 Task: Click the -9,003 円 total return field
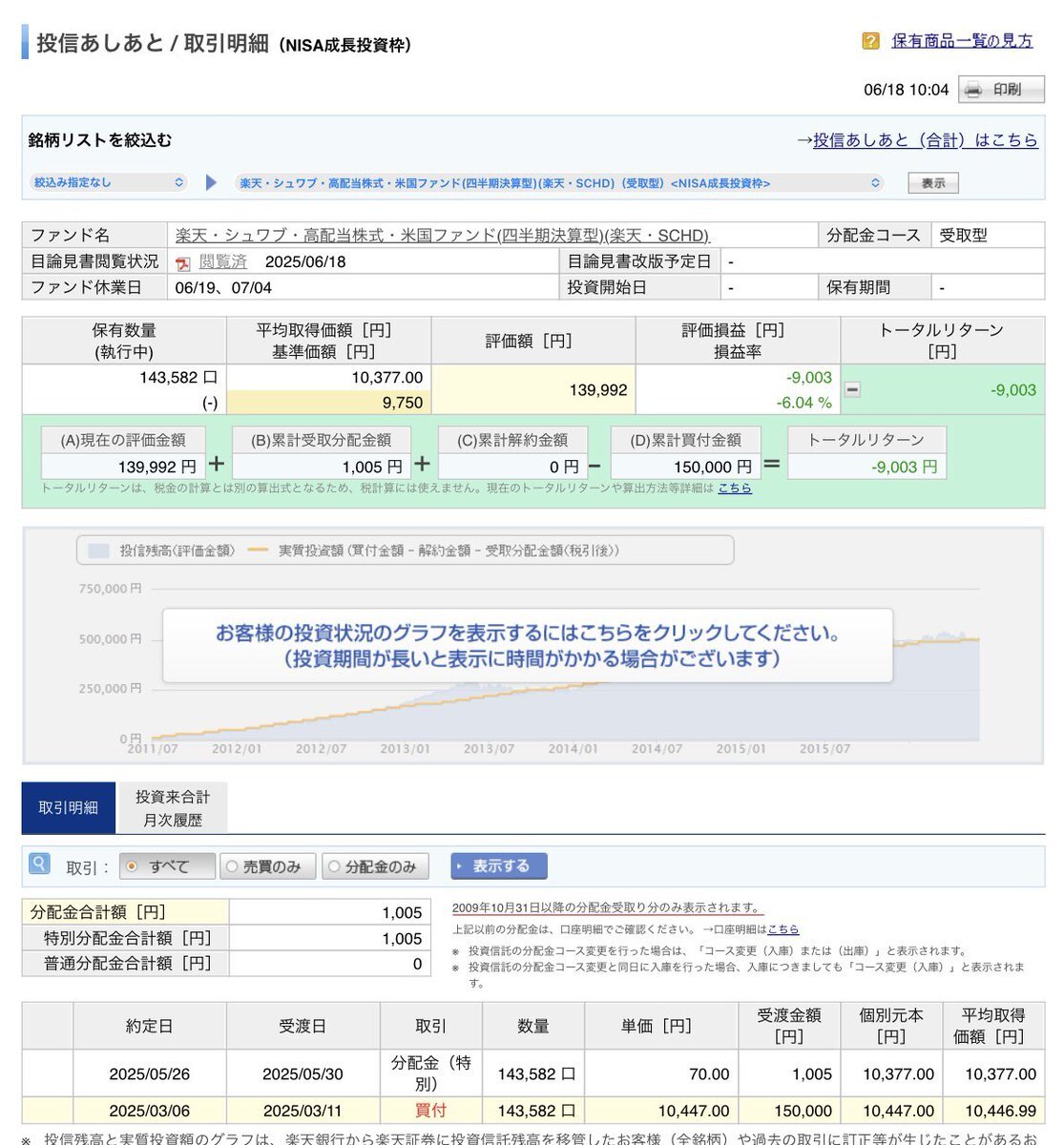tap(866, 467)
